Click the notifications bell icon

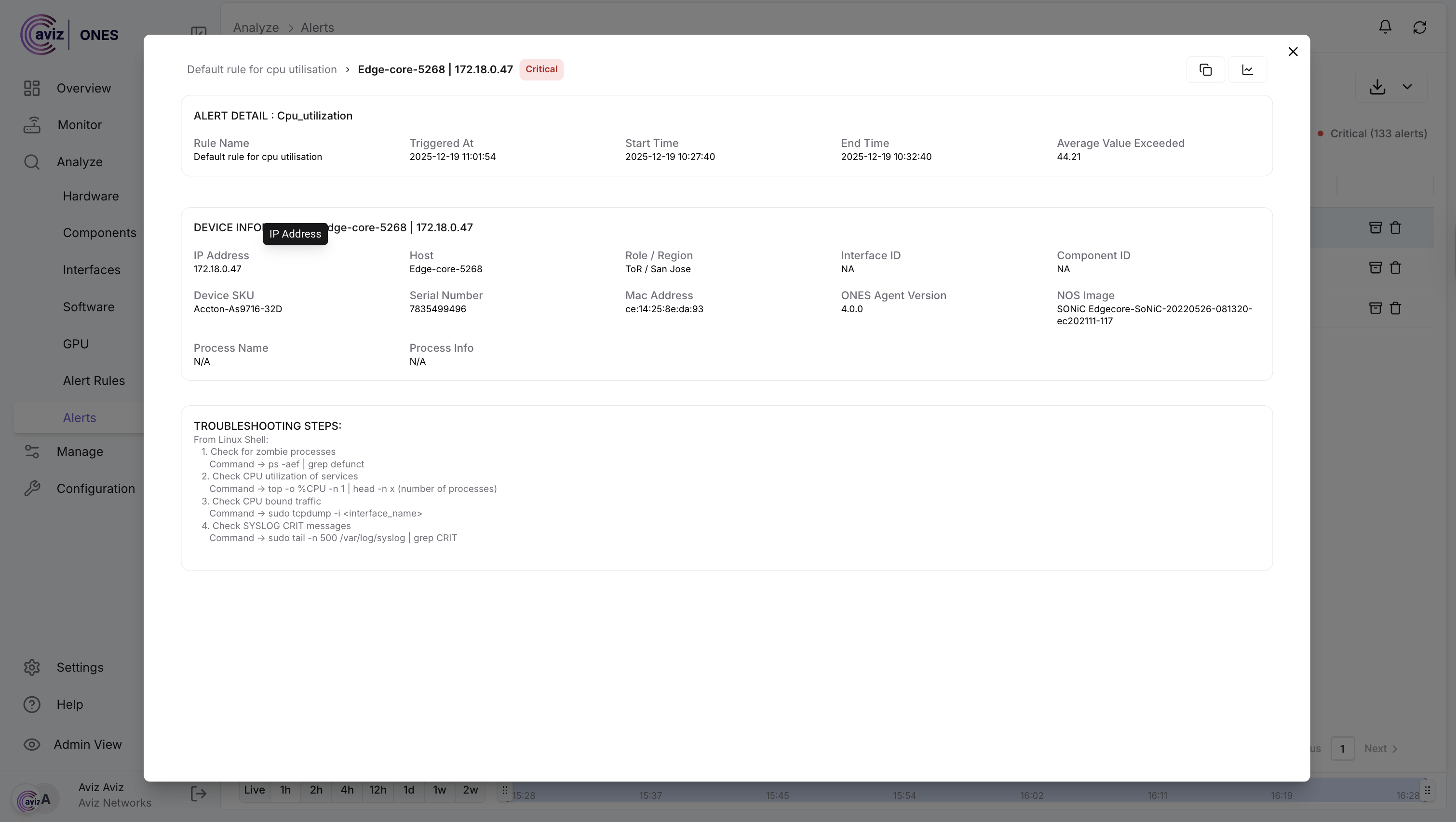[x=1385, y=27]
